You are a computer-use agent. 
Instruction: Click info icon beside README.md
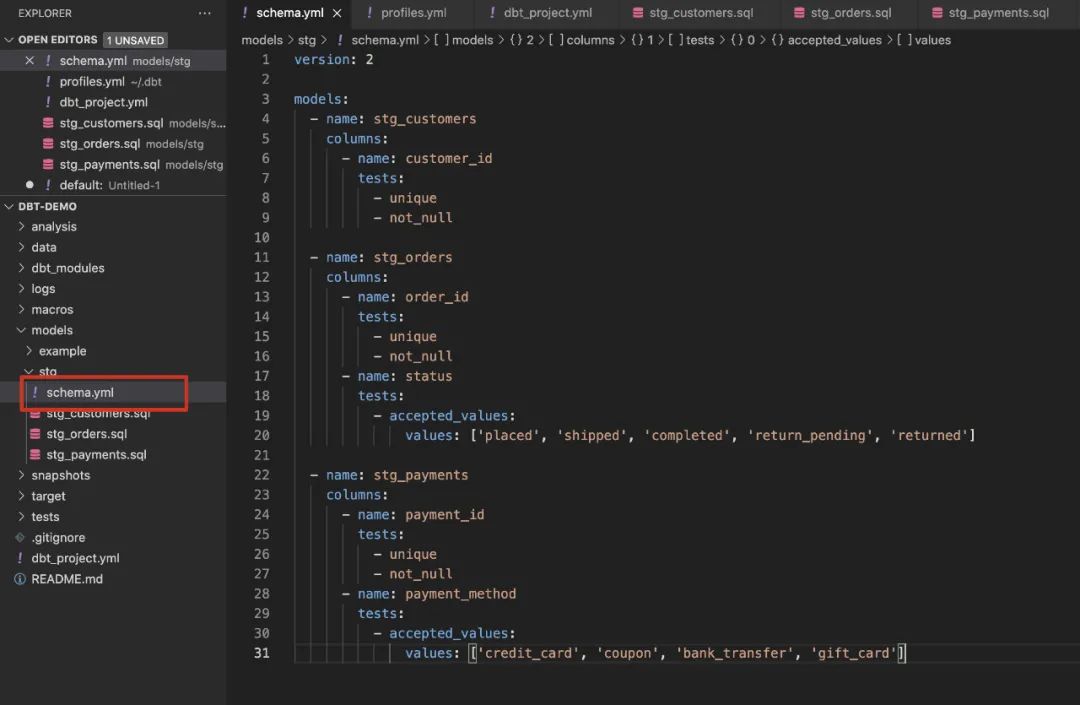(x=20, y=579)
